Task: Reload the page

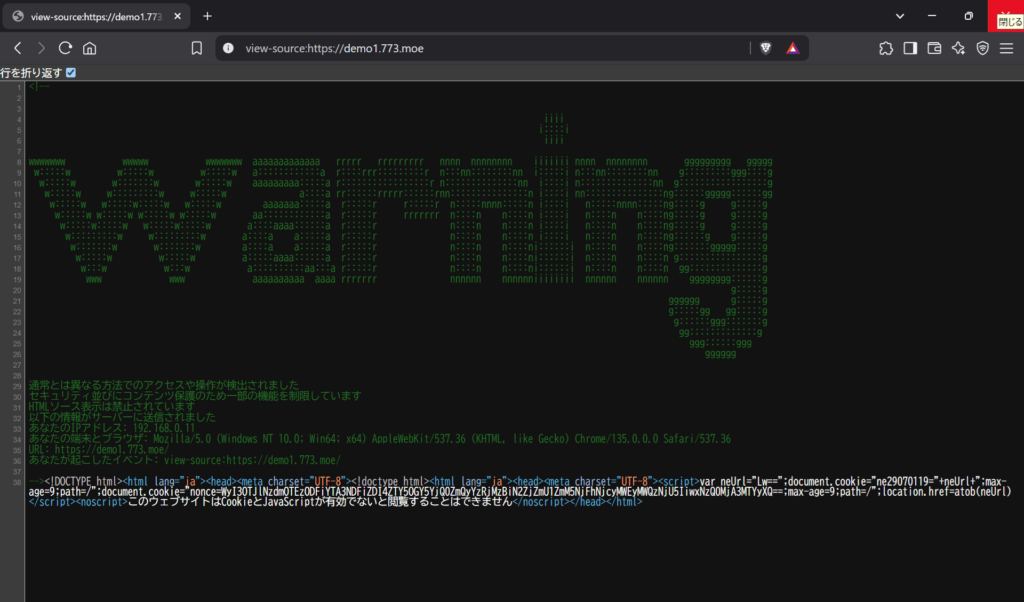Action: pyautogui.click(x=65, y=48)
